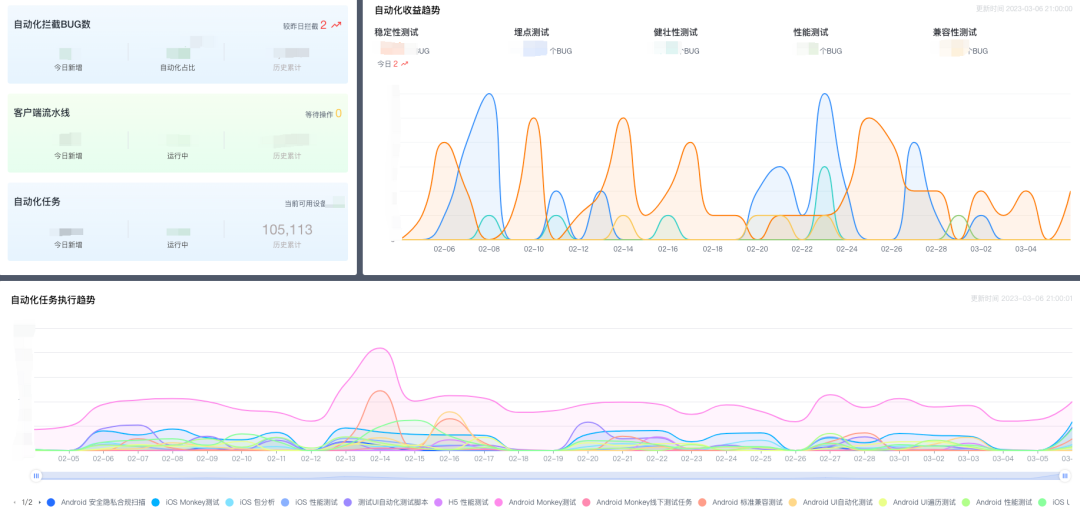The width and height of the screenshot is (1080, 513).
Task: Toggle Android Monkey线下测试任务 legend series
Action: click(636, 503)
